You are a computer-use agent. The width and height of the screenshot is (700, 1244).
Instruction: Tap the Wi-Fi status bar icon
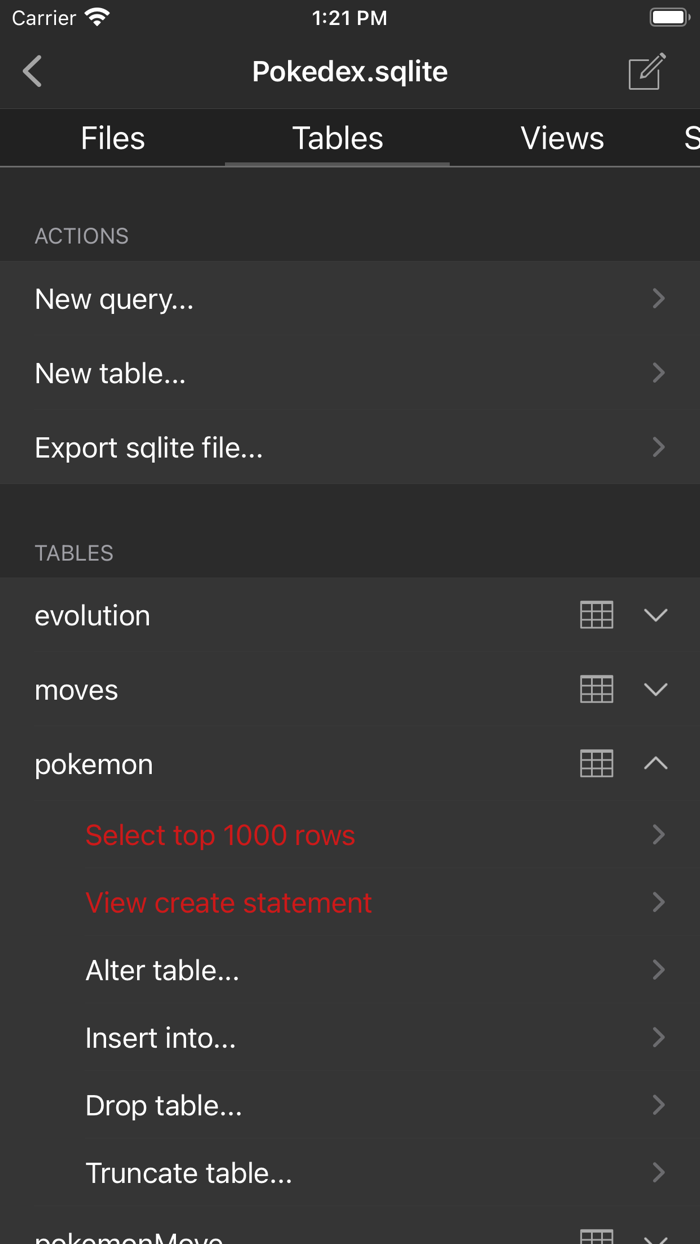click(97, 16)
